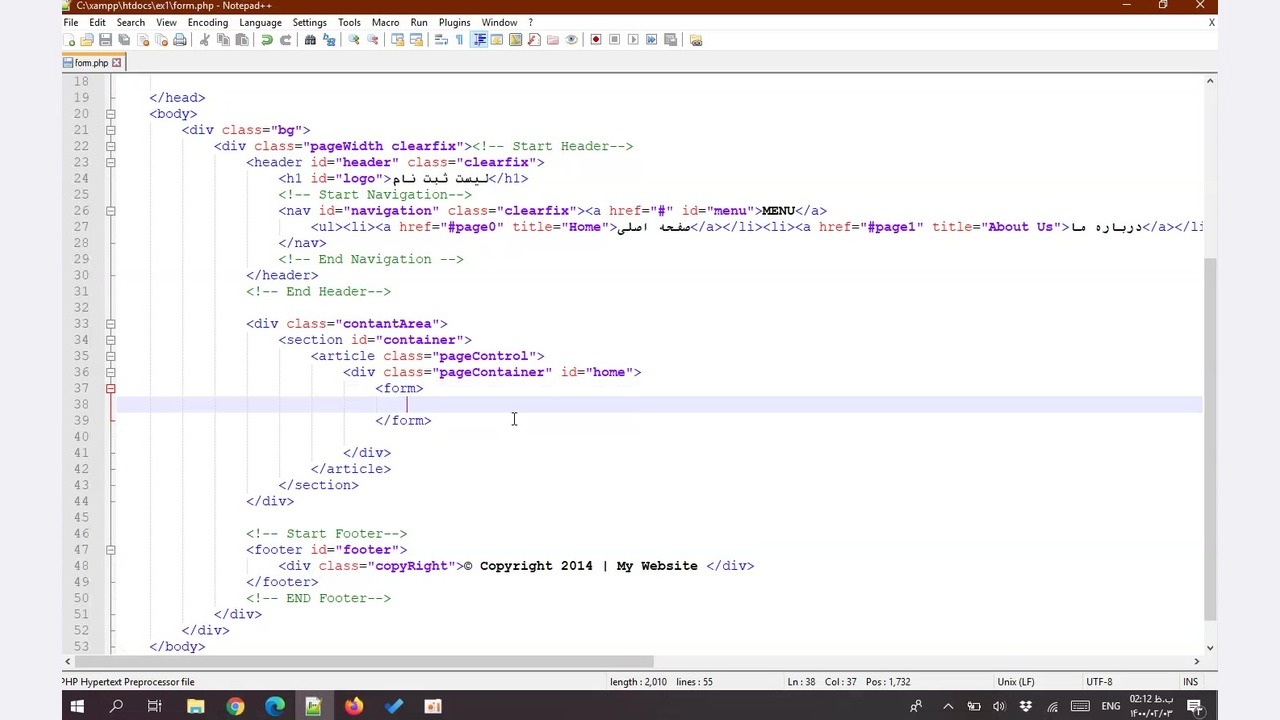Undo the last edit with the green arrow
Screen dimensions: 1280x720
click(x=266, y=40)
